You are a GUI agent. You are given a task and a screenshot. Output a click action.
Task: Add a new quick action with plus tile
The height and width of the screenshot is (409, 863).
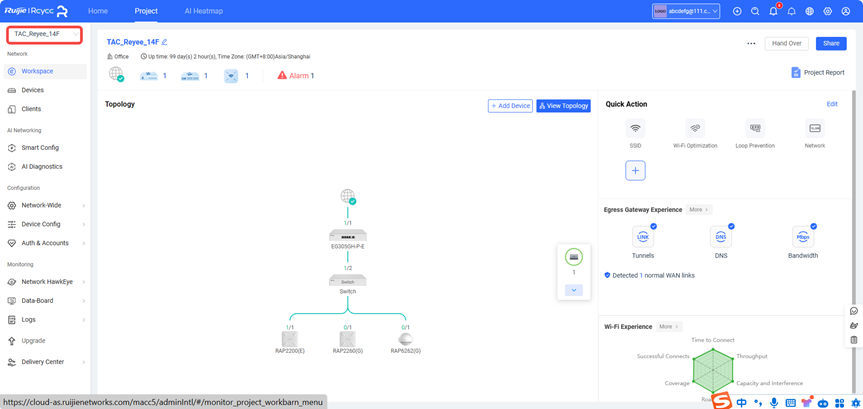[635, 171]
